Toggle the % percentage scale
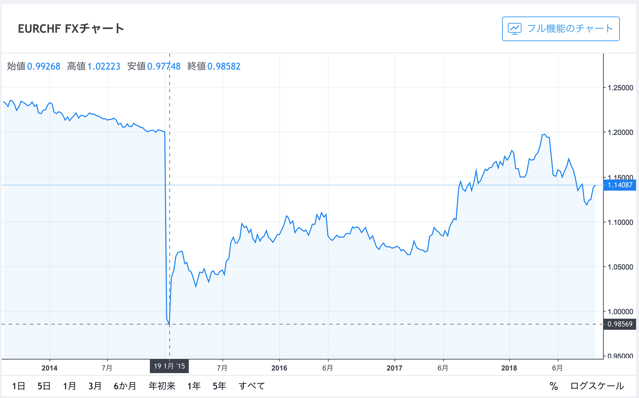Viewport: 639px width, 398px height. click(x=553, y=386)
